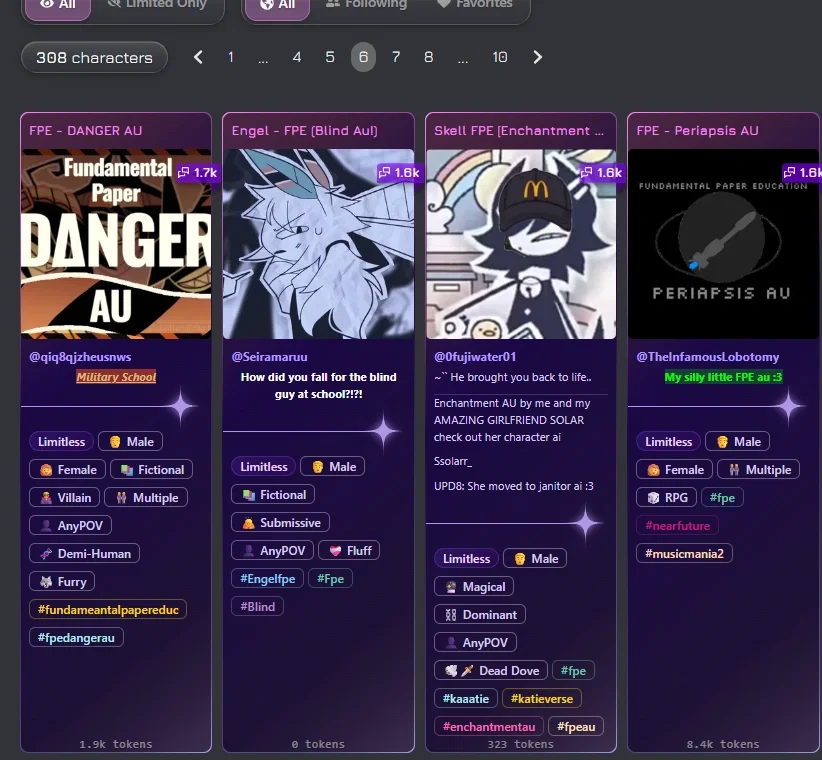The width and height of the screenshot is (822, 760).
Task: Visit creator profile @Seiramaruu
Action: [269, 357]
